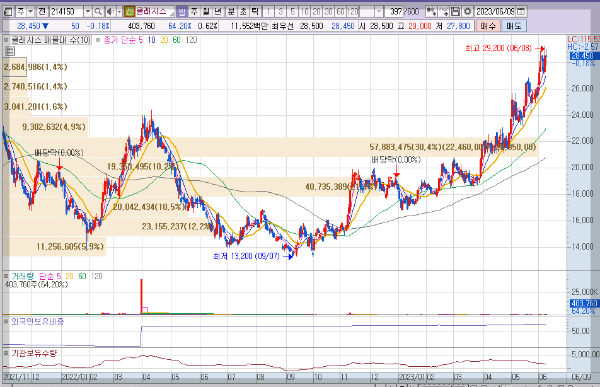Click the pink 매수 buy button
This screenshot has width=600, height=387.
[488, 26]
